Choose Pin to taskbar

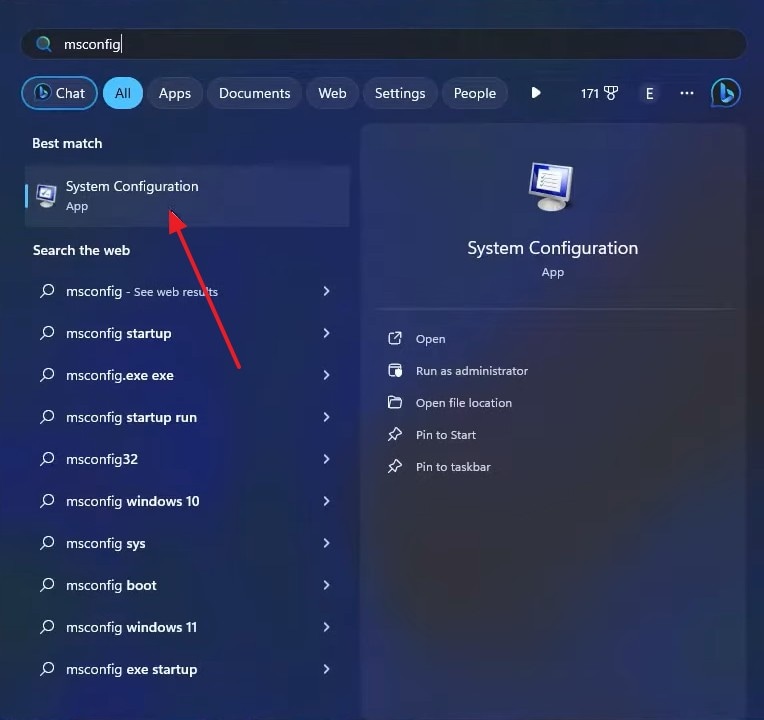click(453, 467)
